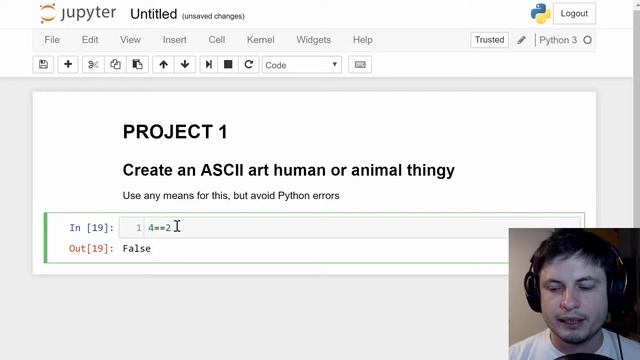
Task: Click the Use any means for this text
Action: [231, 196]
